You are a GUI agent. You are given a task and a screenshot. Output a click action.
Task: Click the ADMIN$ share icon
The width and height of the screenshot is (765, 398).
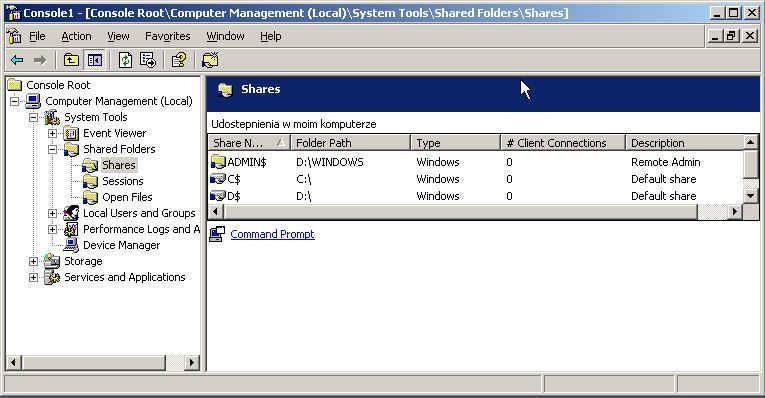pos(218,161)
